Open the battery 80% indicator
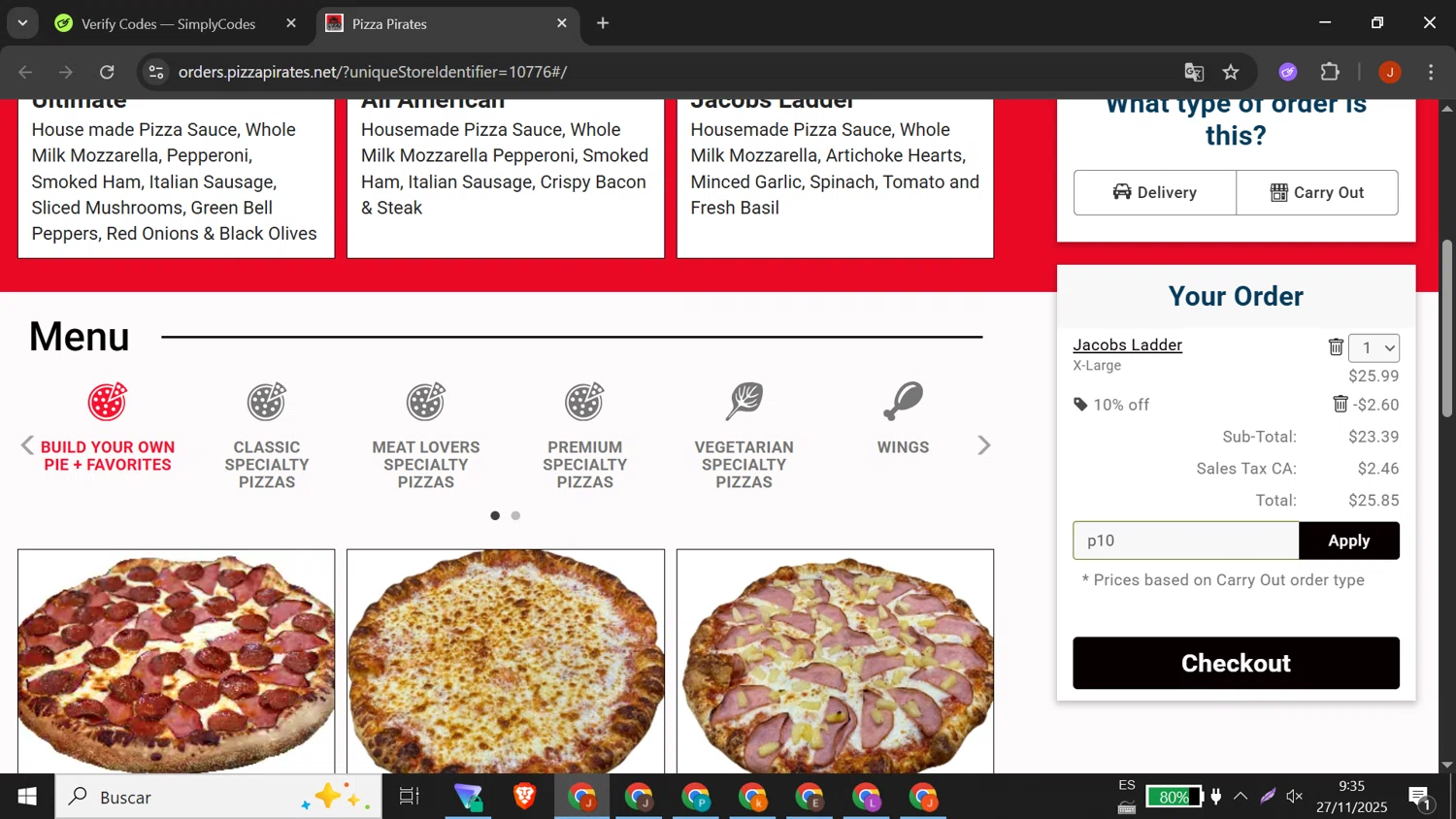 tap(1174, 797)
